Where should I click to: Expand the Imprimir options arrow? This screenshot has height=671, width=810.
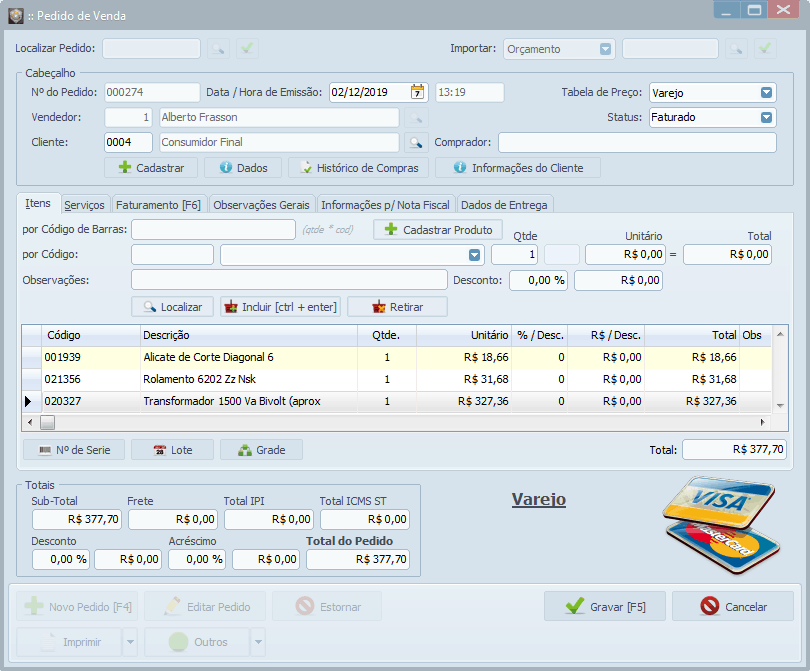click(130, 642)
